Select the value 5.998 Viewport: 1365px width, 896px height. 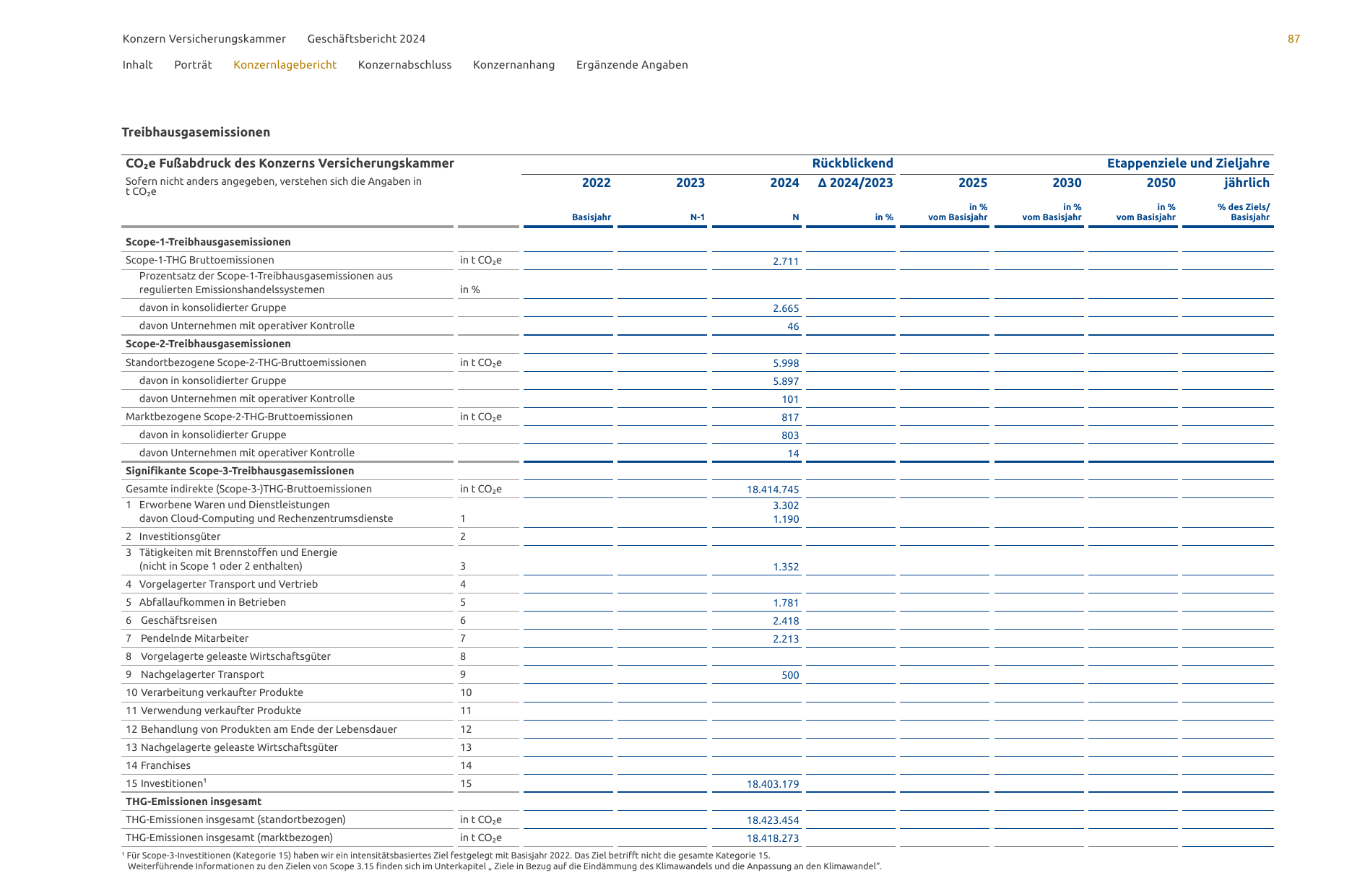point(786,363)
